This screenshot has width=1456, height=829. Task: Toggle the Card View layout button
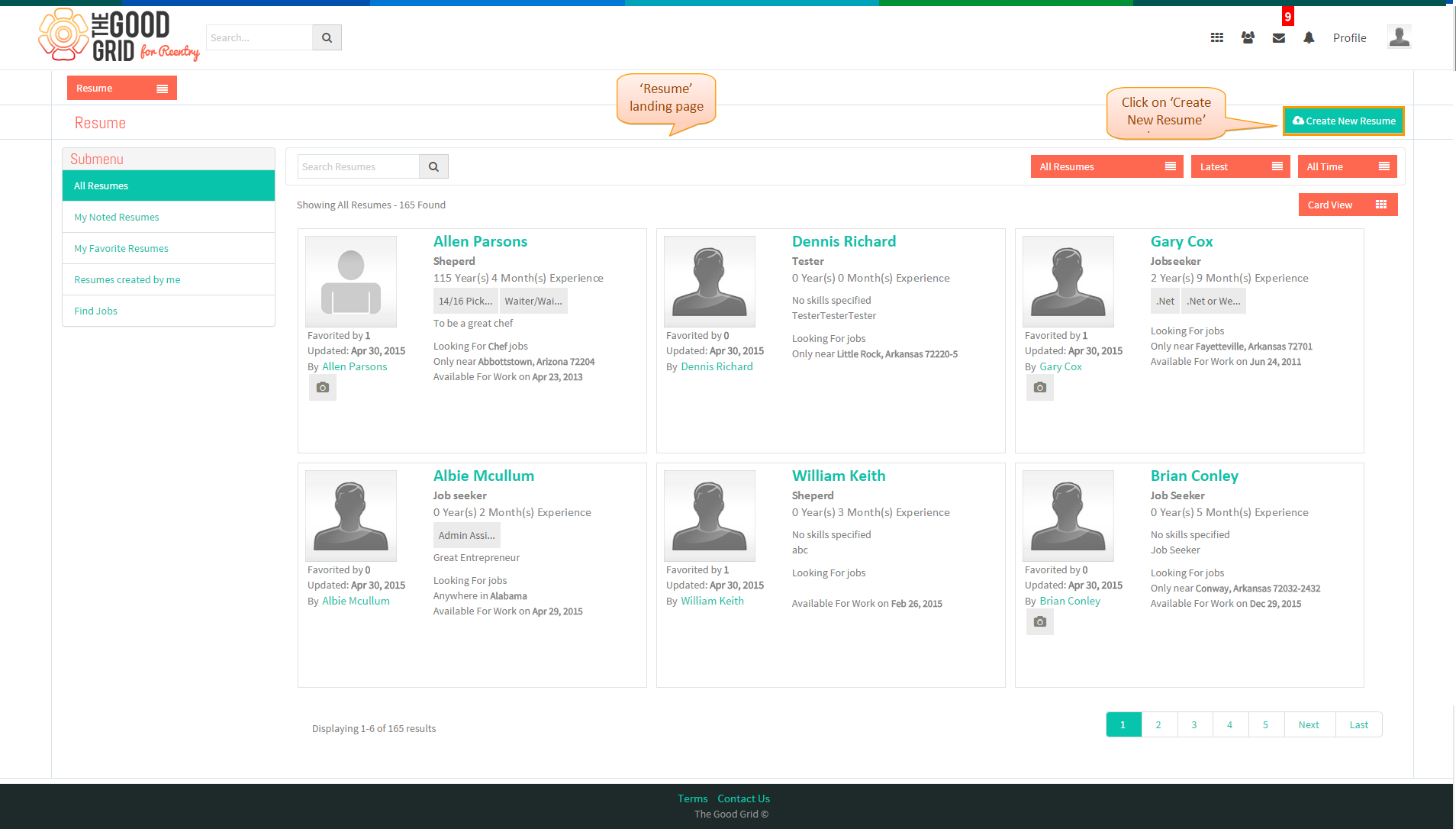(1348, 205)
